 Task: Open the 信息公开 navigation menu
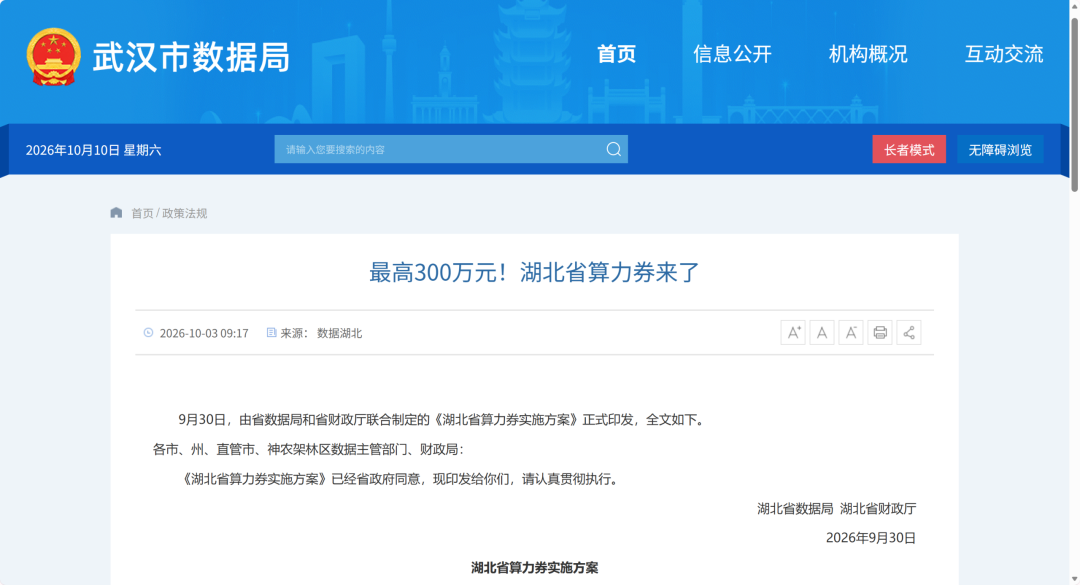coord(732,54)
